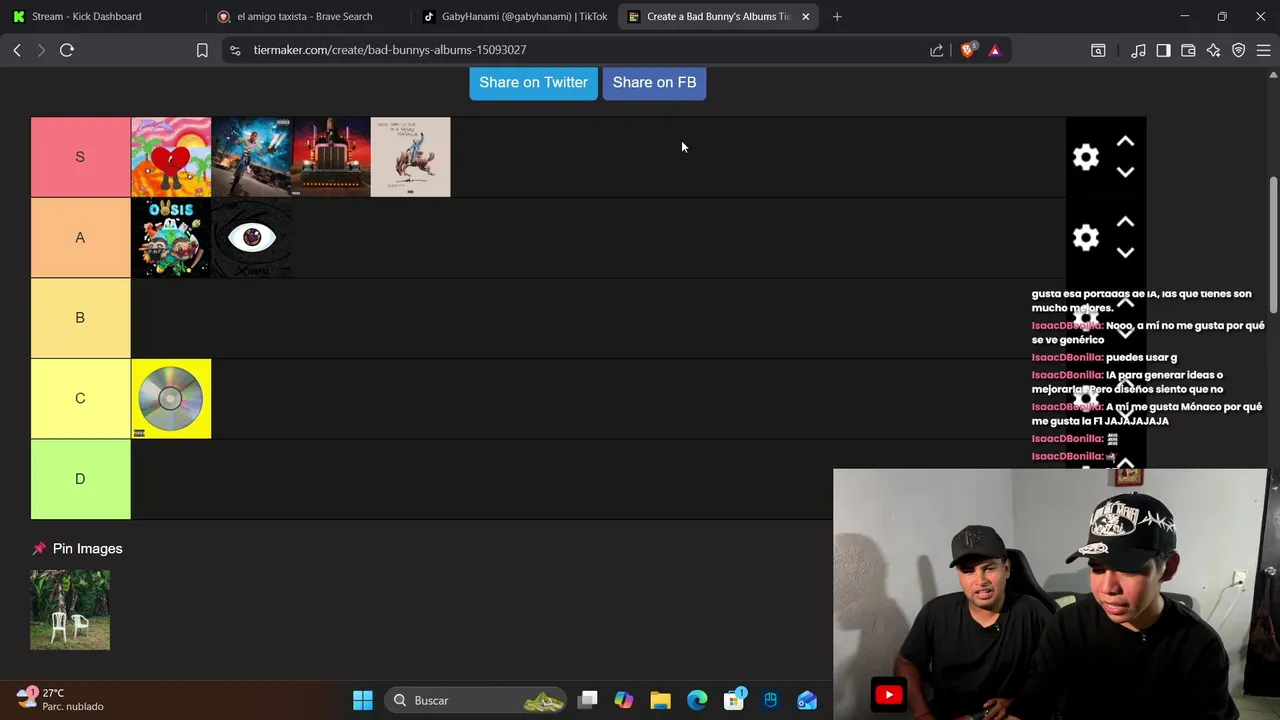
Task: Bookmark this page icon
Action: pos(202,50)
